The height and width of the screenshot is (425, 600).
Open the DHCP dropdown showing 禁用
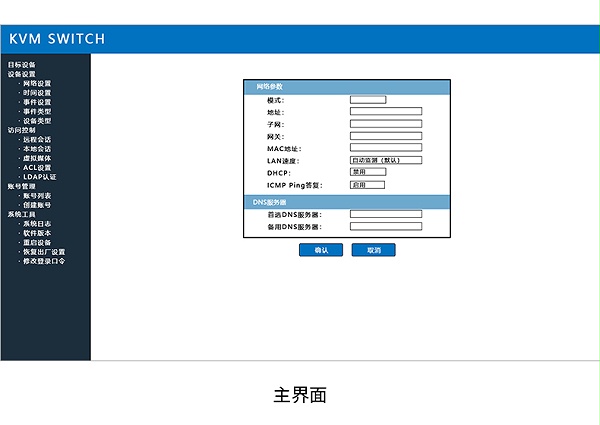(368, 172)
